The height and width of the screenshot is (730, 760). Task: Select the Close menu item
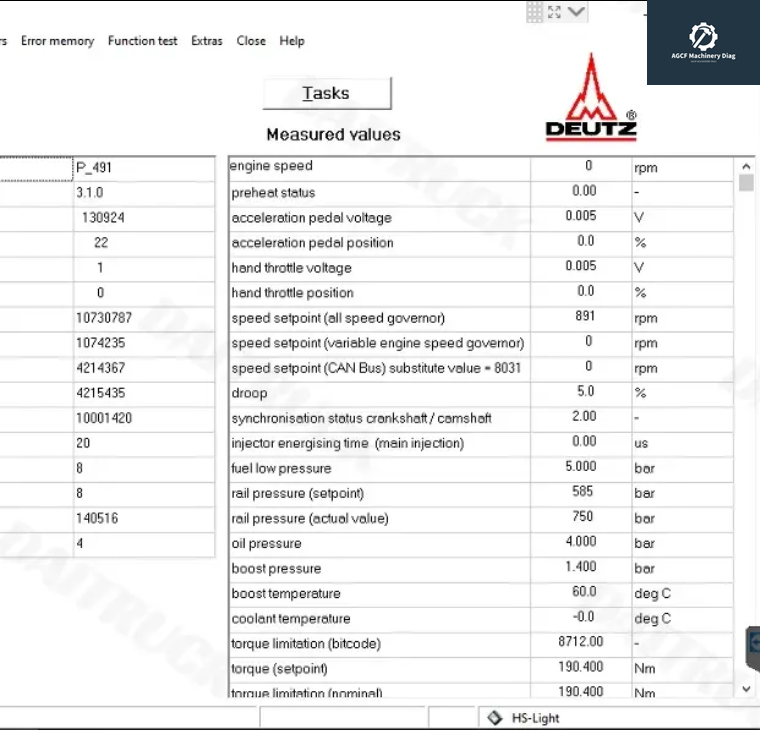click(x=251, y=41)
